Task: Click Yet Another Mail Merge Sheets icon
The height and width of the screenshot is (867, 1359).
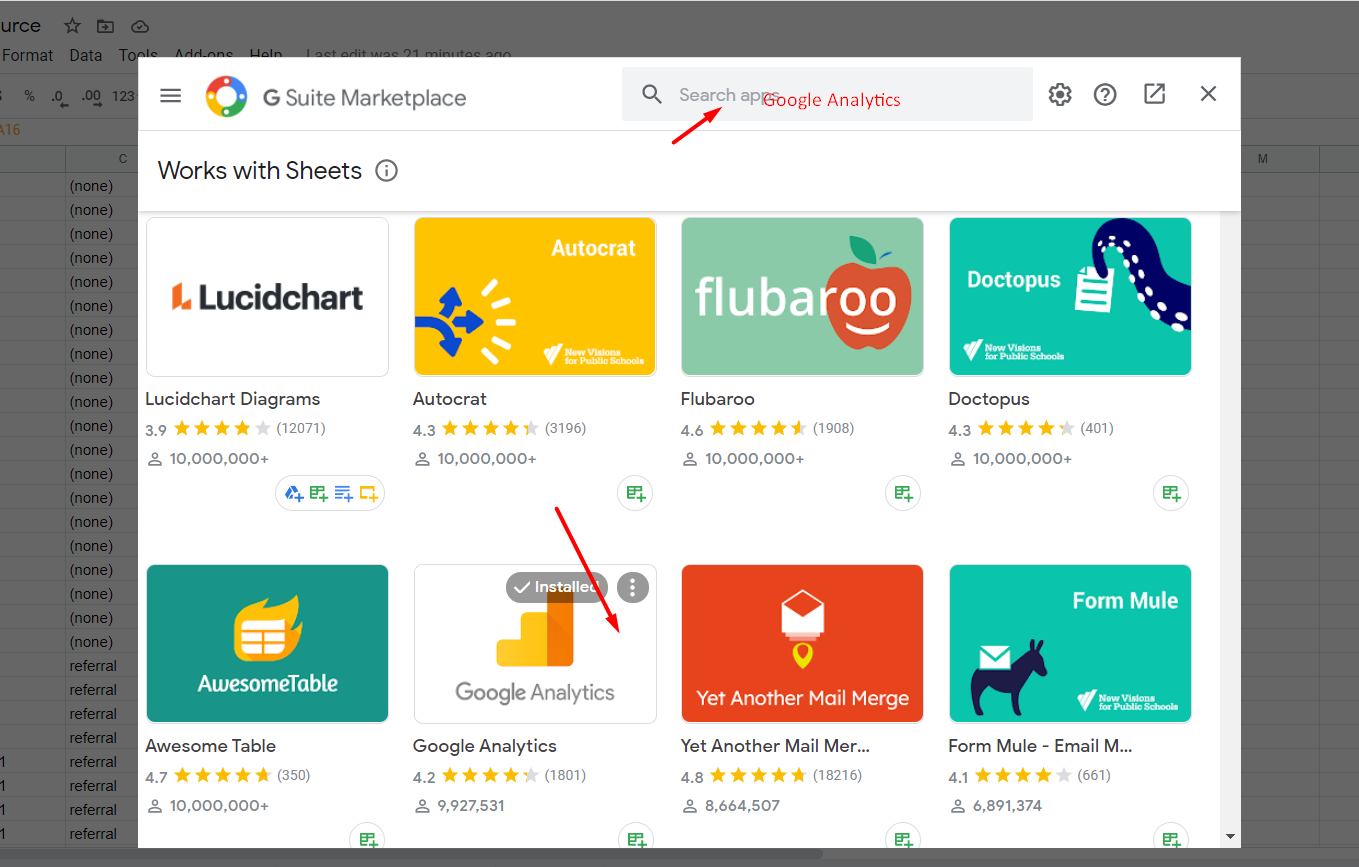Action: point(903,838)
